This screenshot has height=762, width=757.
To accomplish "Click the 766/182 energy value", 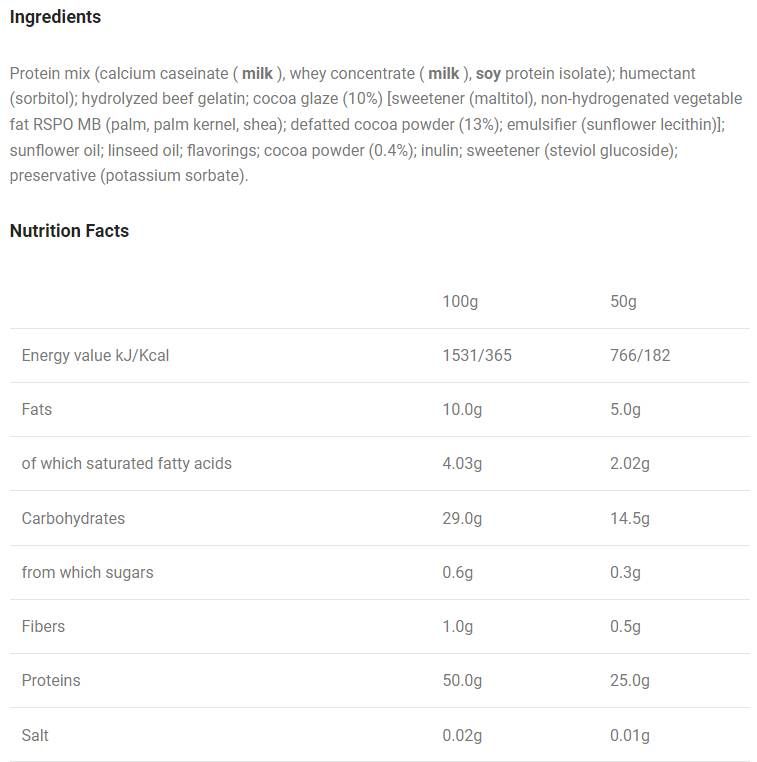I will click(x=640, y=355).
